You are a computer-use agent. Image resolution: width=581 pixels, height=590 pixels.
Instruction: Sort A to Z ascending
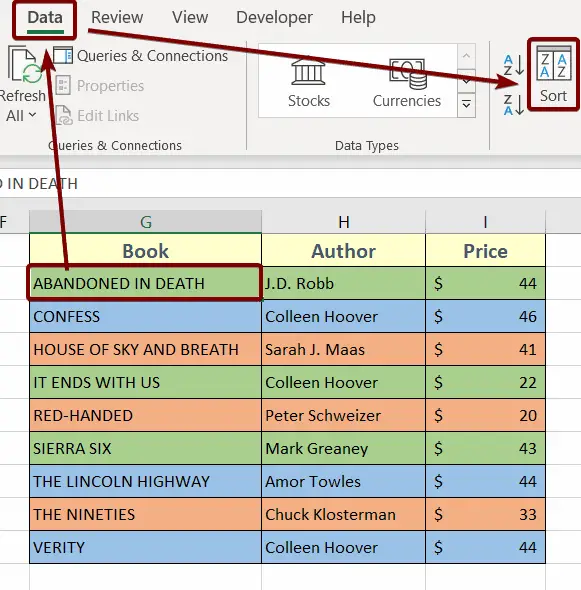[514, 65]
